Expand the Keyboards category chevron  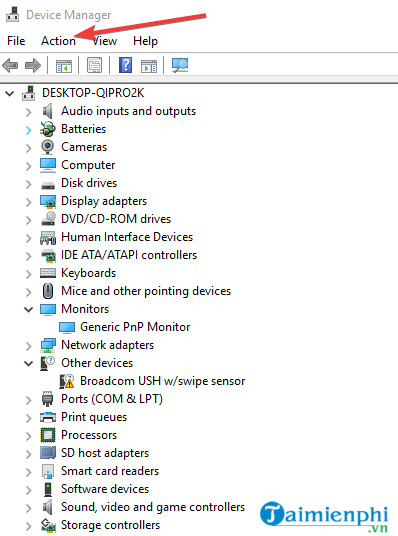pos(29,274)
